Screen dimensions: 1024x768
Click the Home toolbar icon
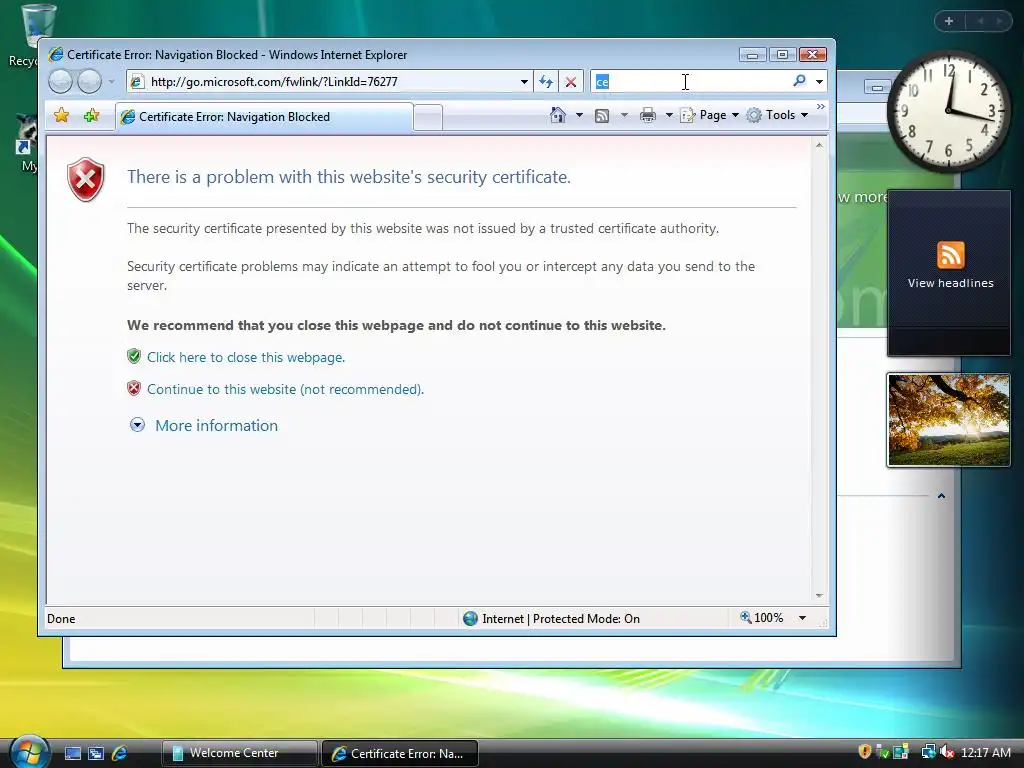click(557, 115)
